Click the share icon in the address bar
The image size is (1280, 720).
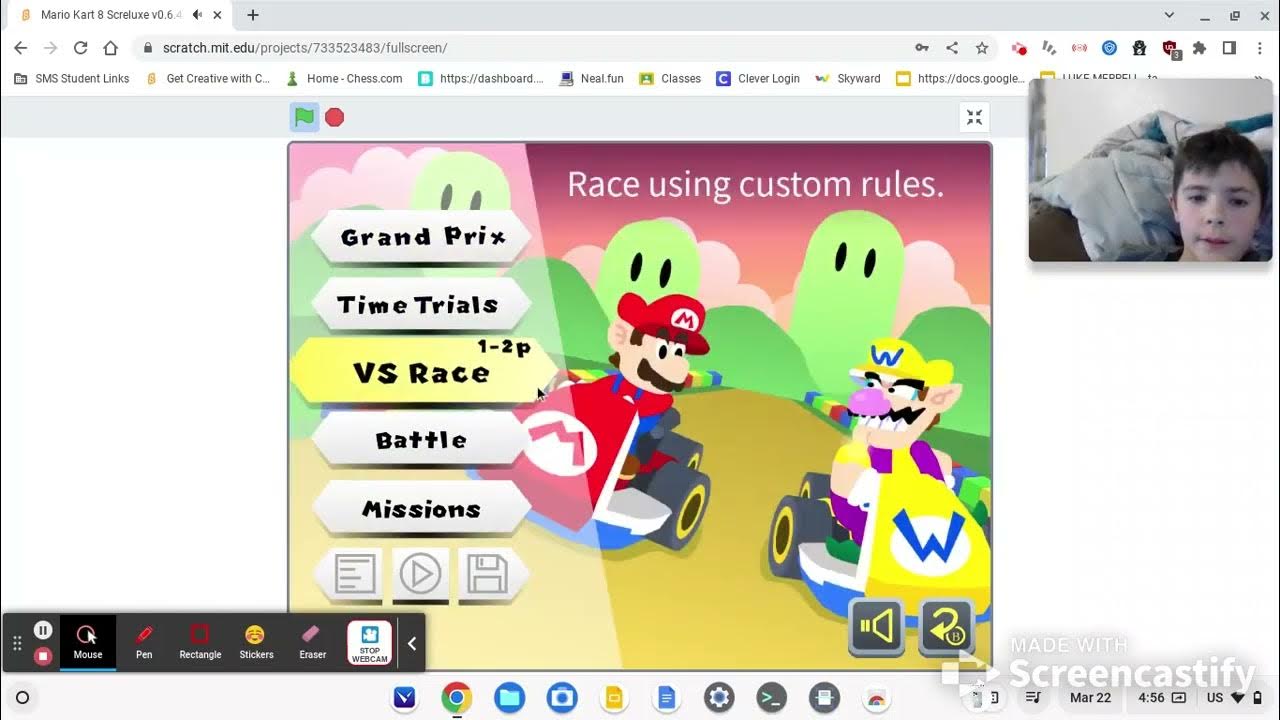tap(952, 48)
